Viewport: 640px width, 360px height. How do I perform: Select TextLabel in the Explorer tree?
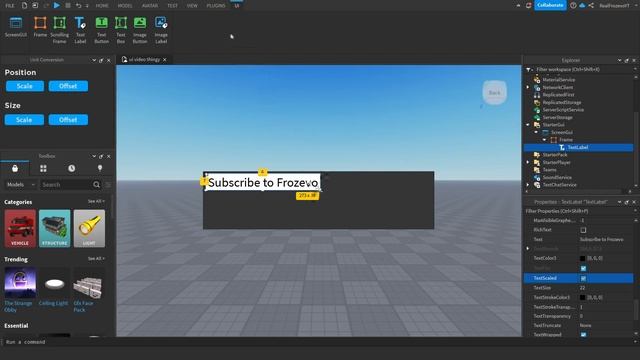[578, 147]
